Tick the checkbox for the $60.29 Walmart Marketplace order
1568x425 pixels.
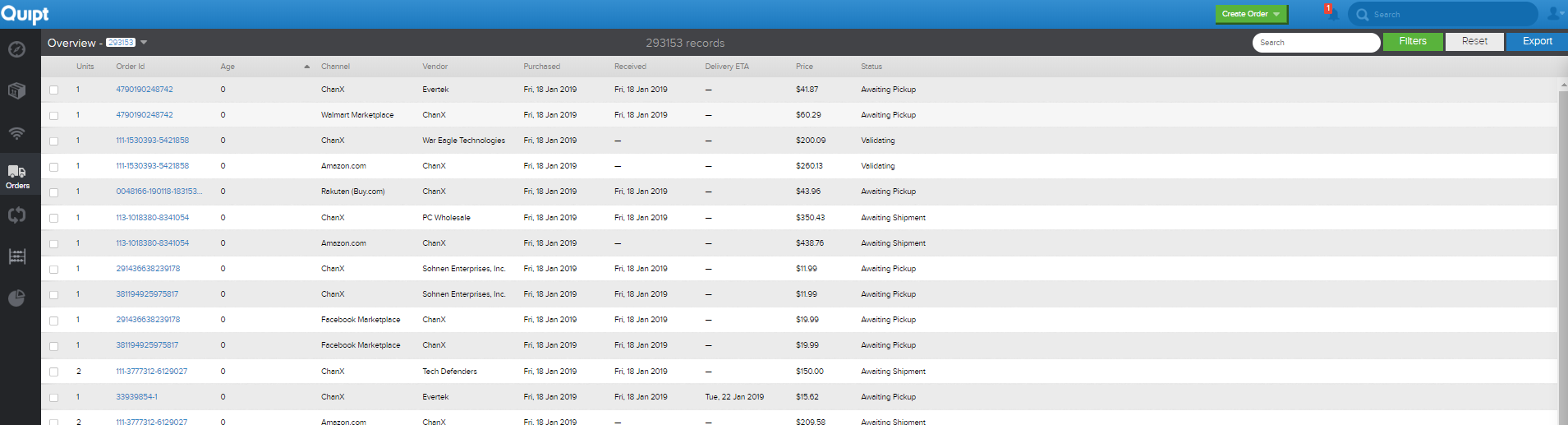(54, 116)
